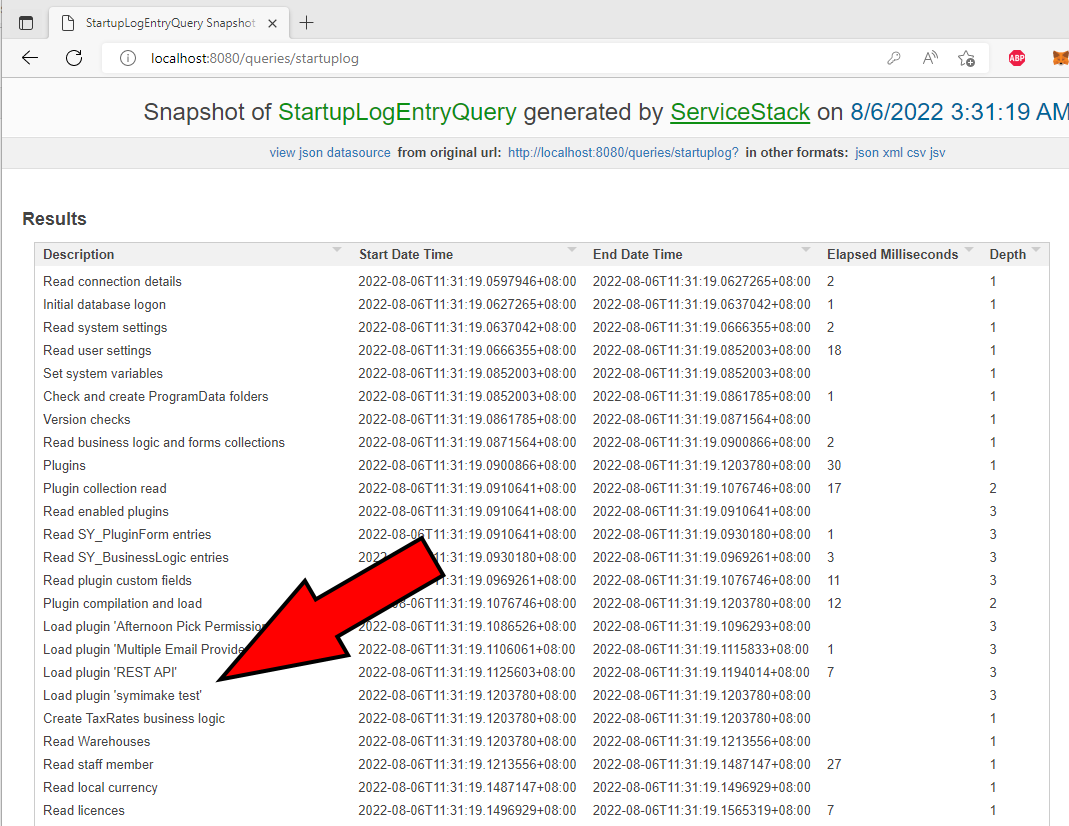Open the ServiceStack link in heading
Viewport: 1069px width, 826px height.
pos(739,112)
